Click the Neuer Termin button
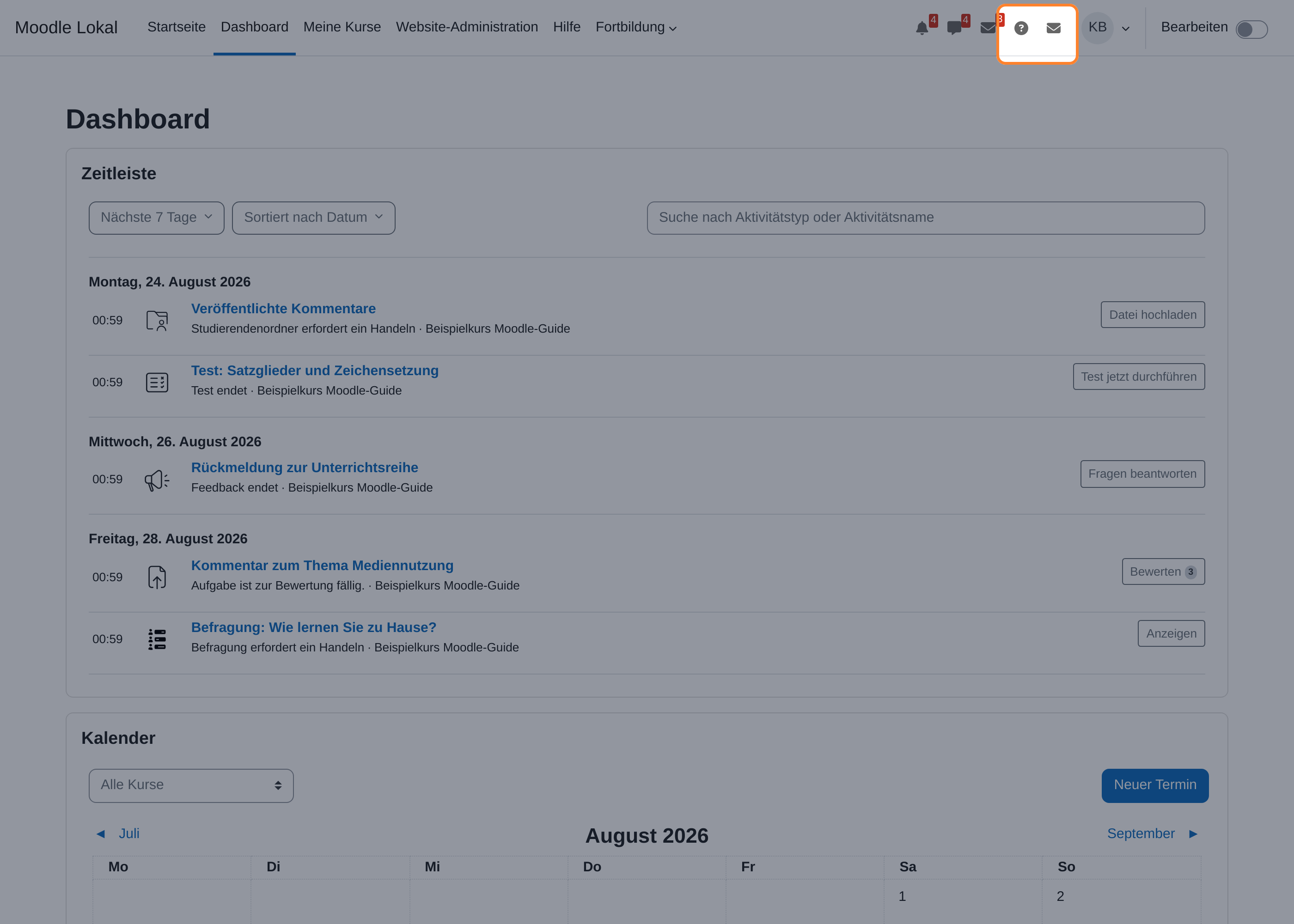The width and height of the screenshot is (1294, 924). coord(1155,786)
